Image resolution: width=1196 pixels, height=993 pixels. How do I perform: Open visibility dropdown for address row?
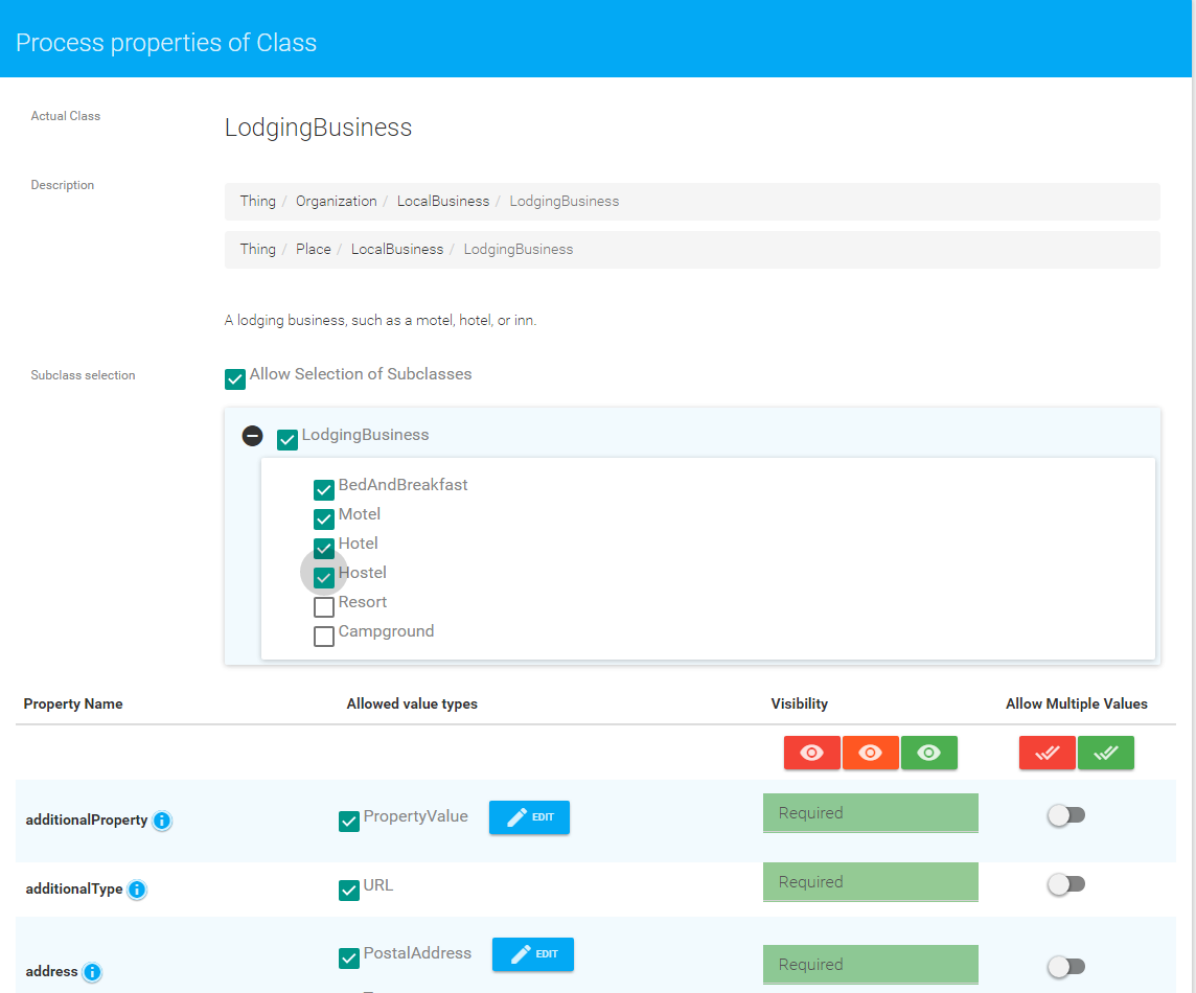870,964
